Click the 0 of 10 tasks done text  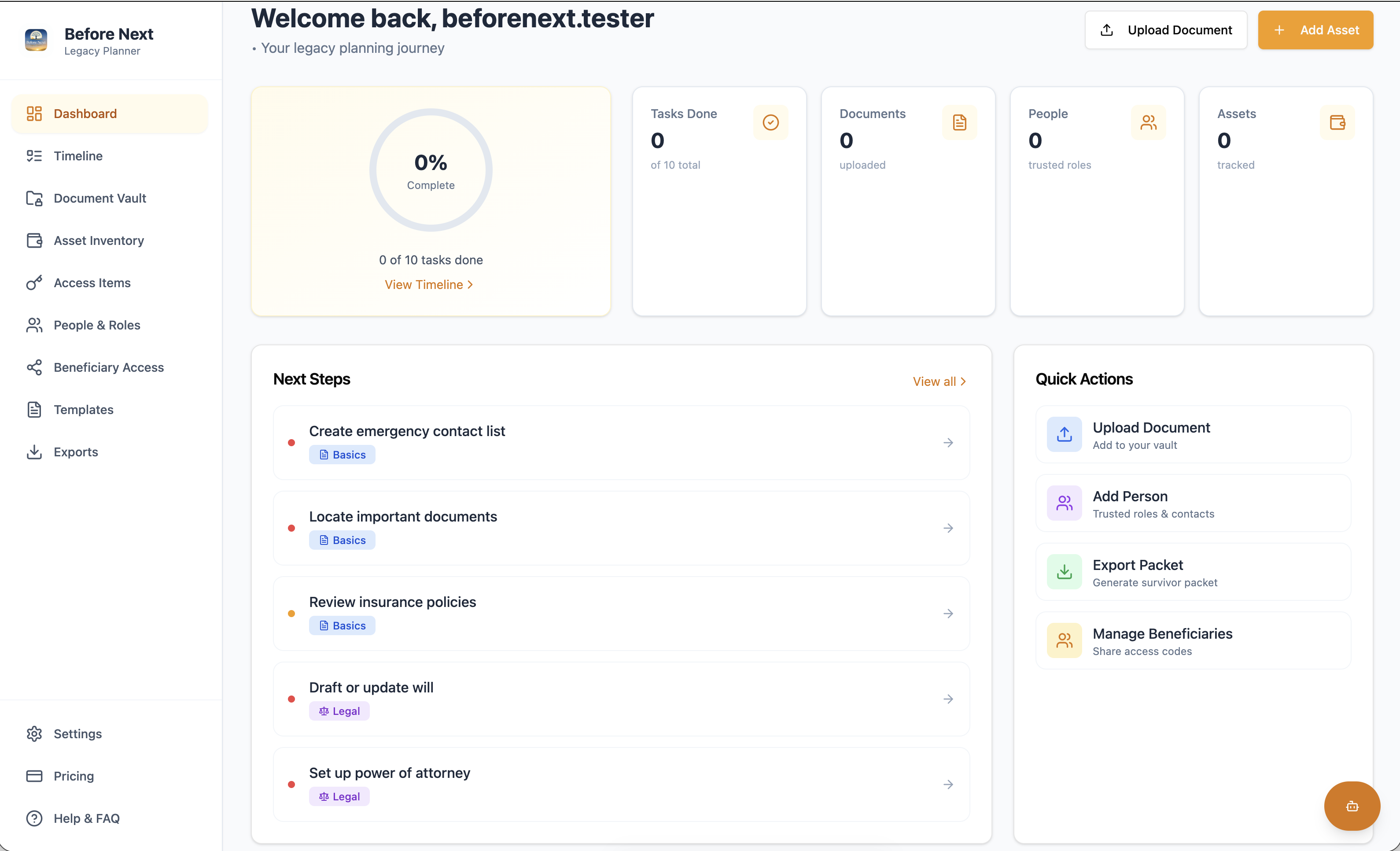click(431, 260)
